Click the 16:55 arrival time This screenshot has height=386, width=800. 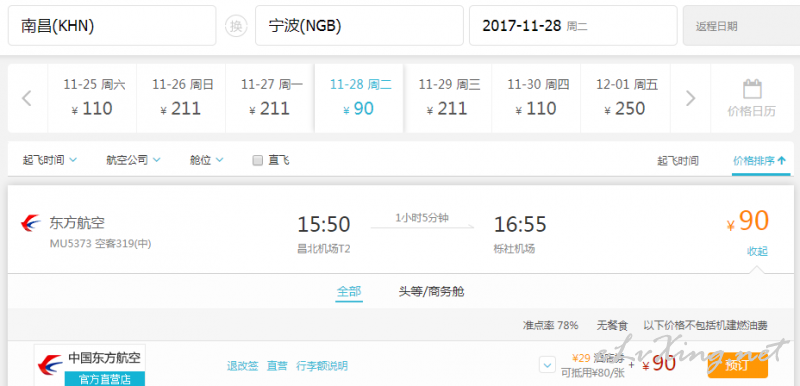click(x=520, y=224)
